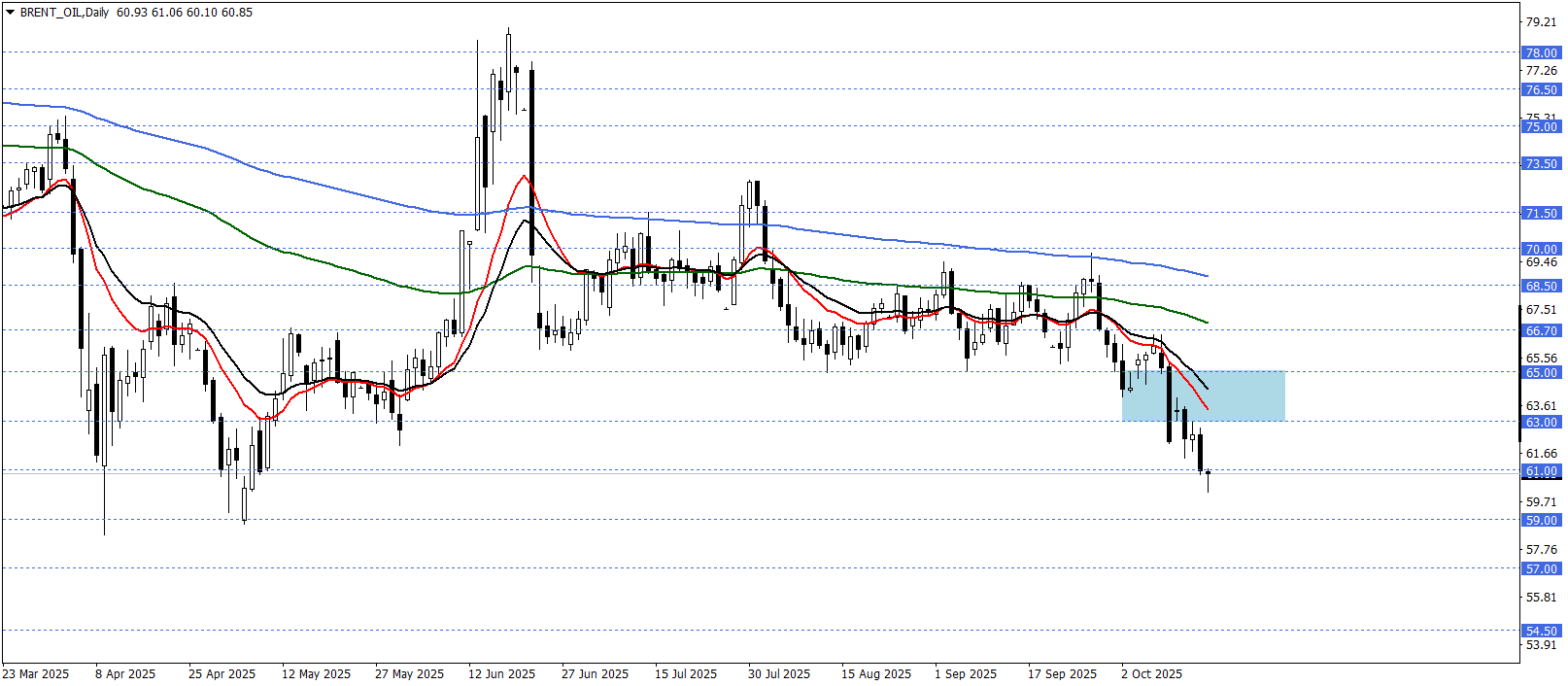Select the 78.00 price level label
Screen dimensions: 1568x686
click(1541, 53)
